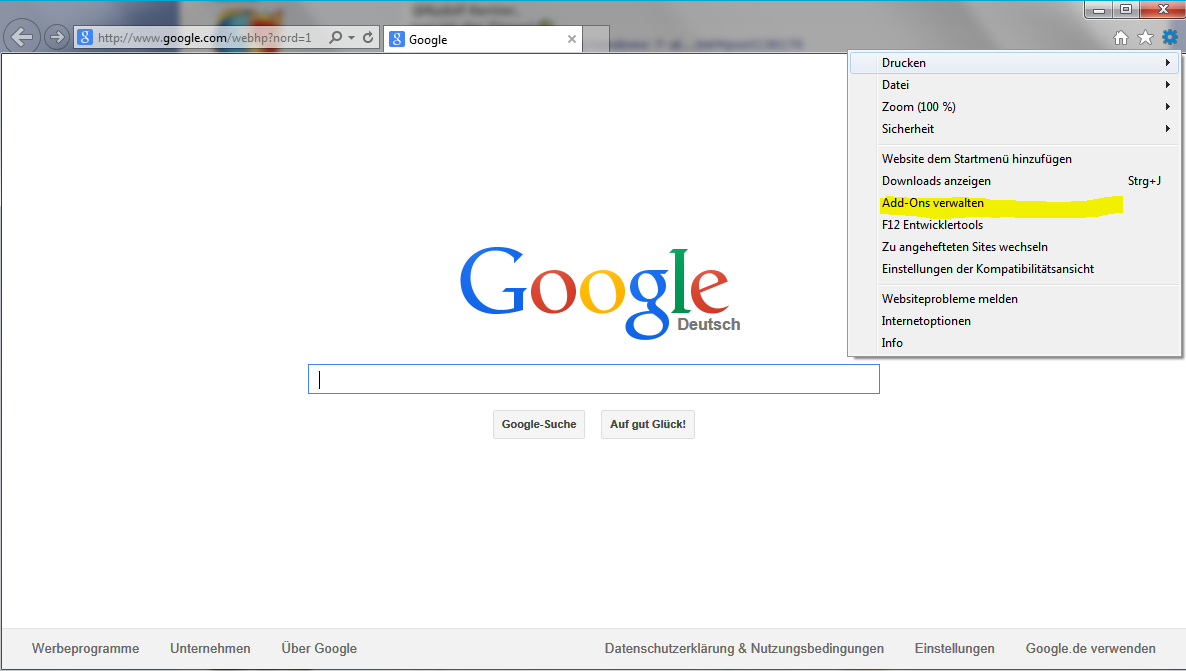Select Website dem Startmenü hinzufügen
This screenshot has height=671, width=1186.
[1014, 159]
